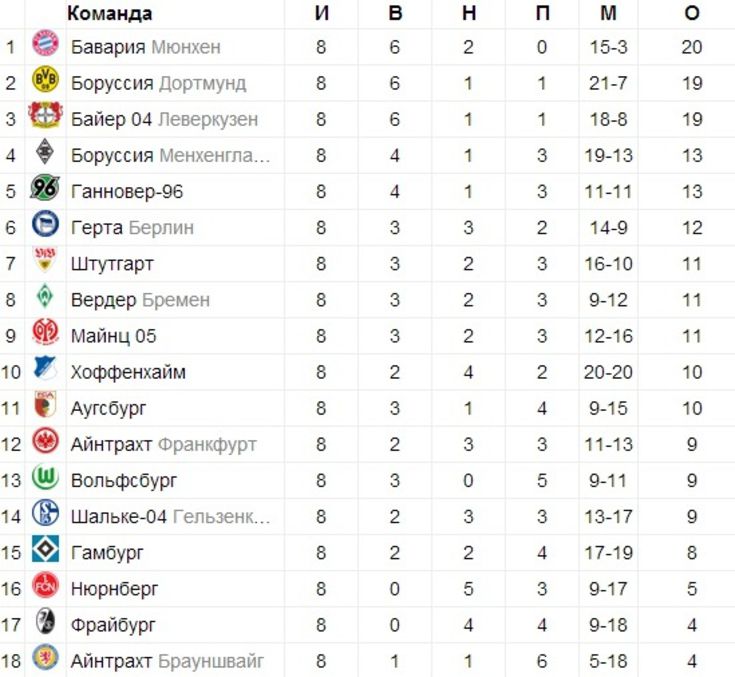Open the Нюрнберг team link
Screen dimensions: 735x677
point(114,589)
